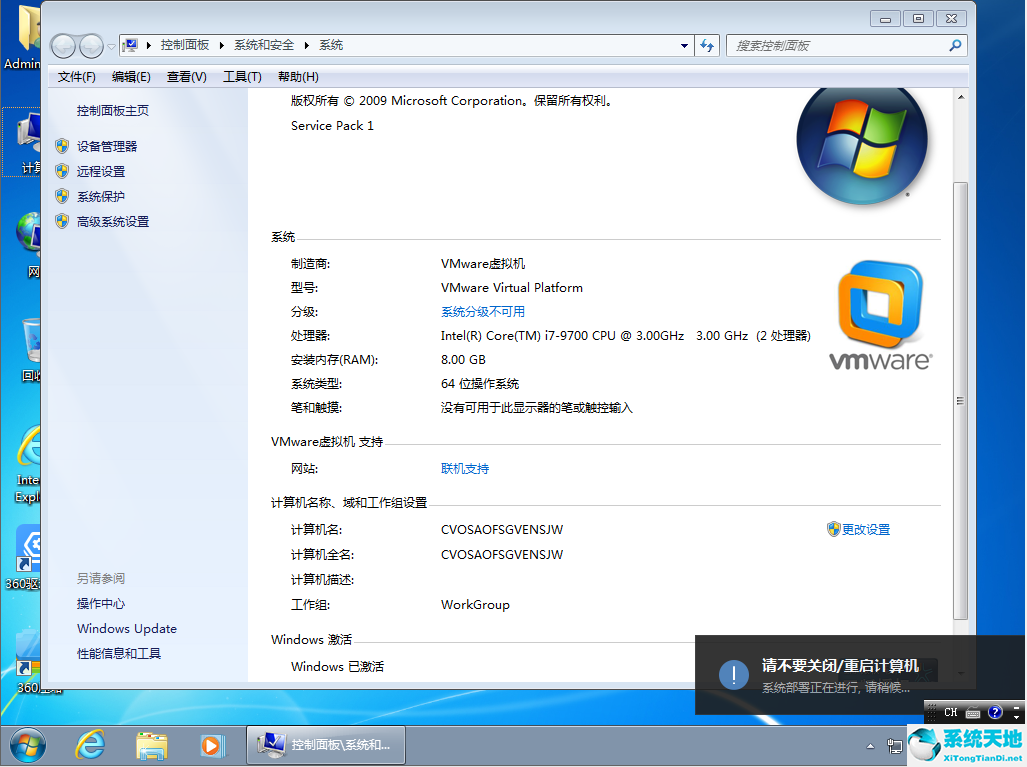Click the 8.00 GB memory value
The image size is (1027, 767).
click(463, 360)
